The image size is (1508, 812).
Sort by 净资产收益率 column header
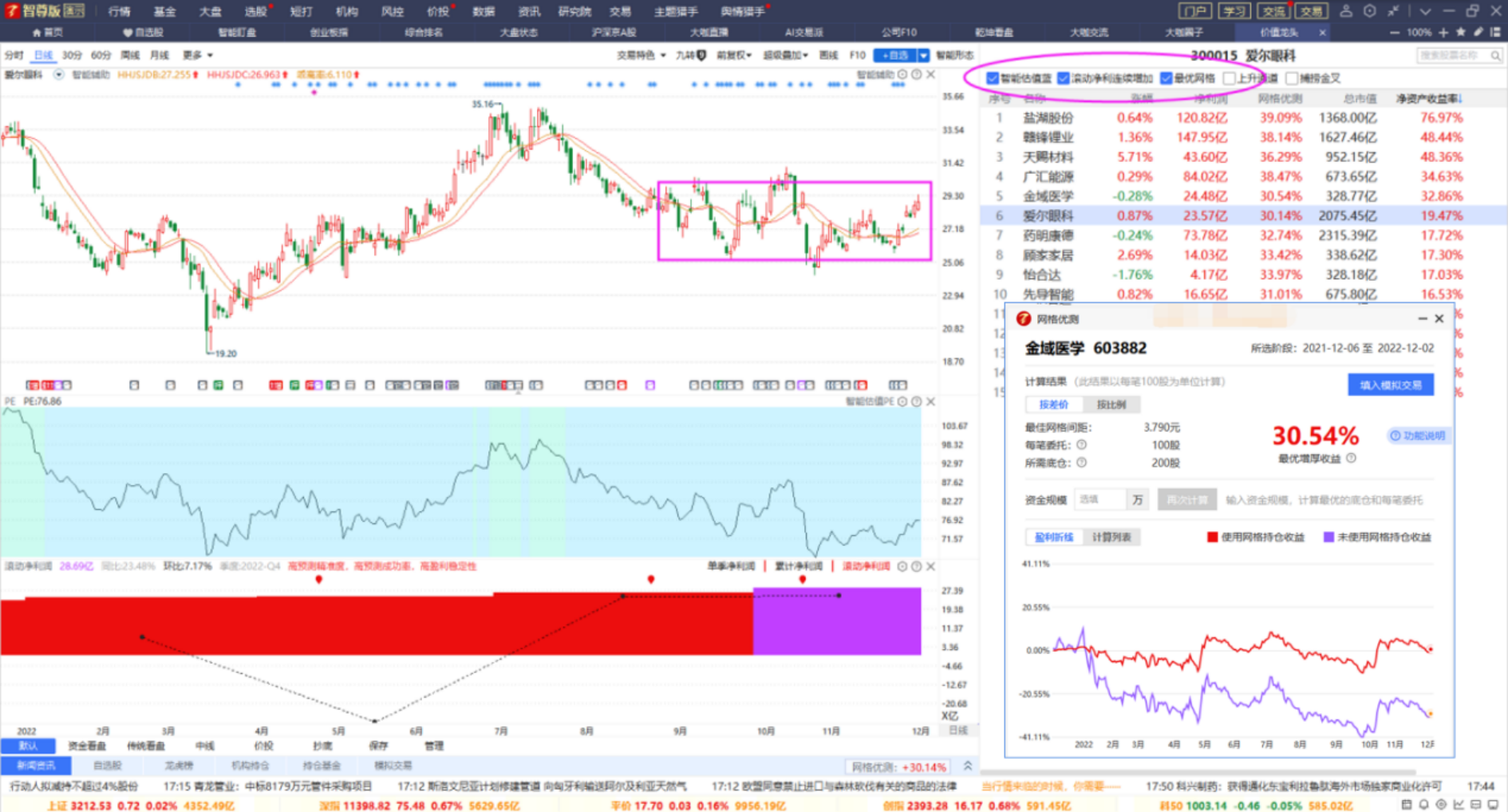coord(1429,99)
